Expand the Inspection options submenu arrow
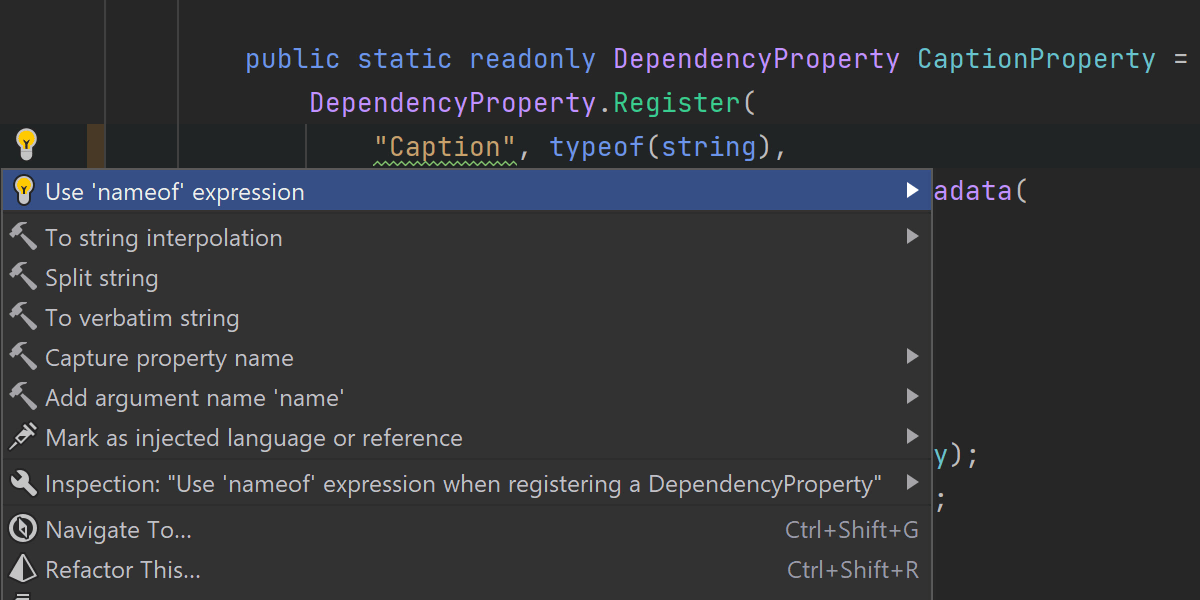The image size is (1200, 600). click(911, 483)
